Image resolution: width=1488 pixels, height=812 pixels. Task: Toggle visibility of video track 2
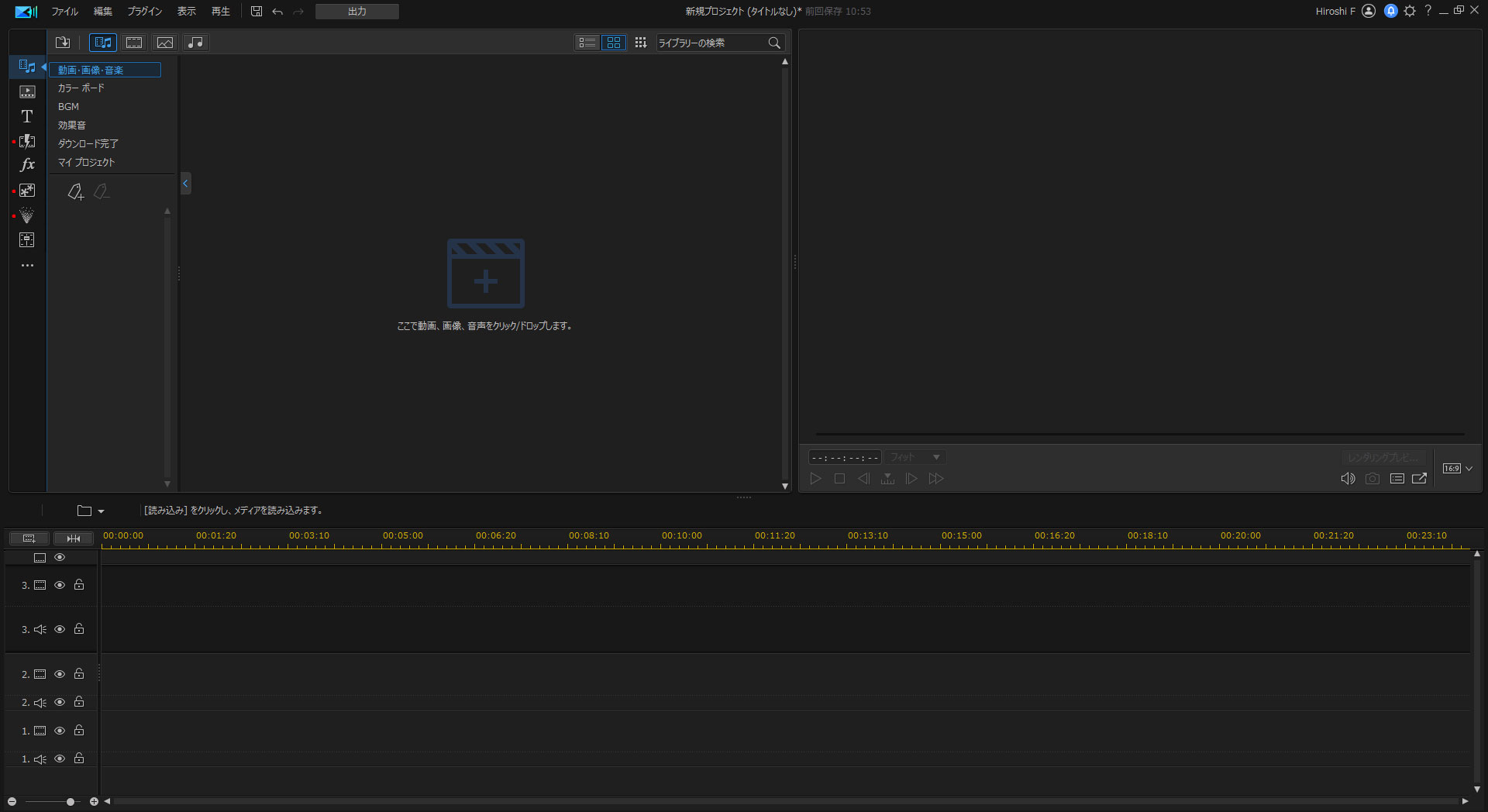coord(60,675)
